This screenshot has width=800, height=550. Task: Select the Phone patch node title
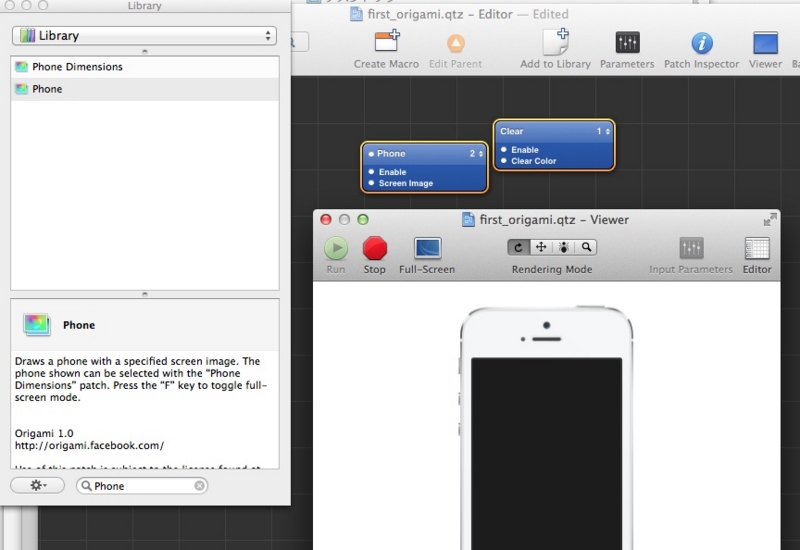click(x=391, y=154)
